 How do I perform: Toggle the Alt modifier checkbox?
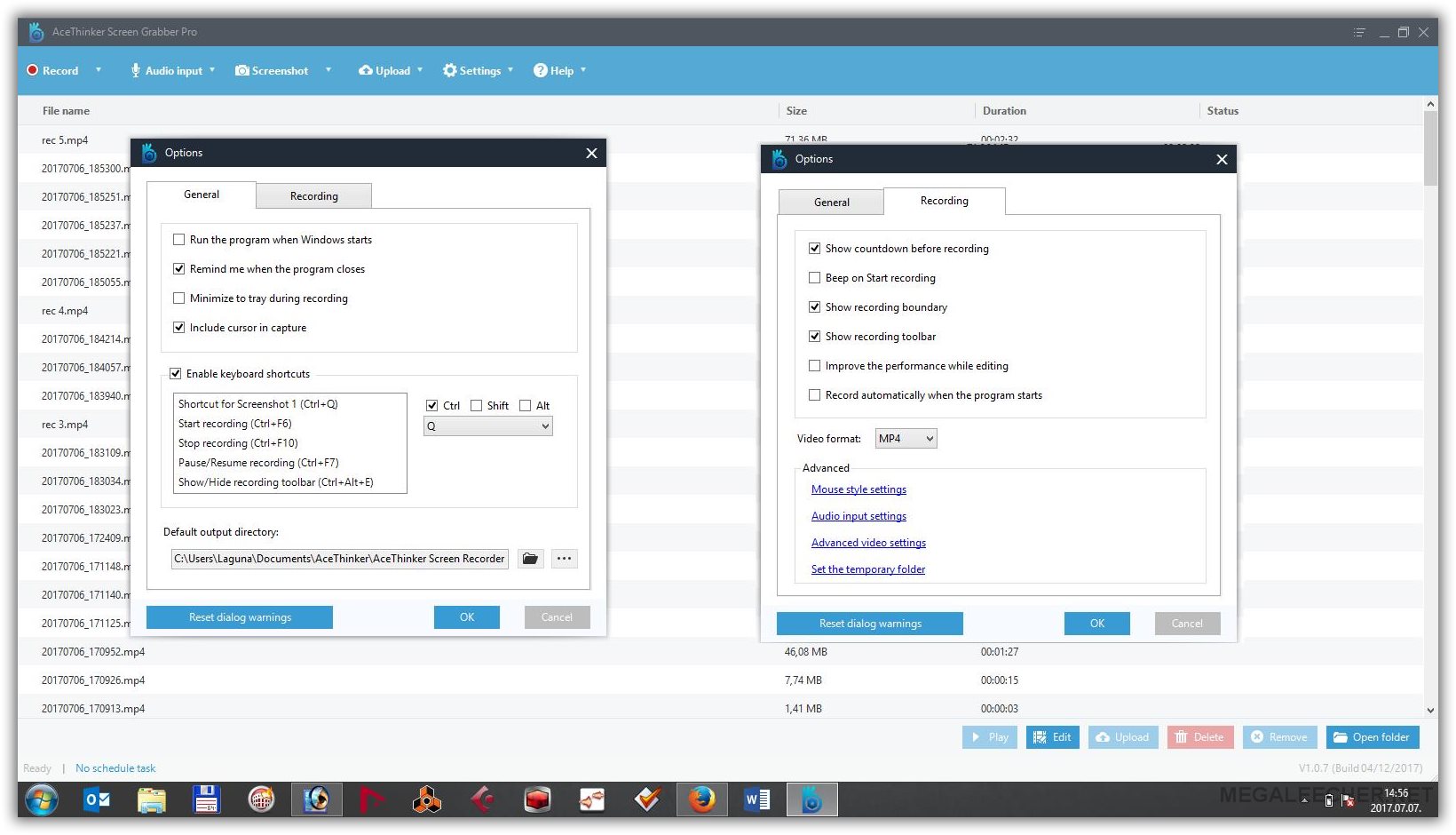(526, 406)
